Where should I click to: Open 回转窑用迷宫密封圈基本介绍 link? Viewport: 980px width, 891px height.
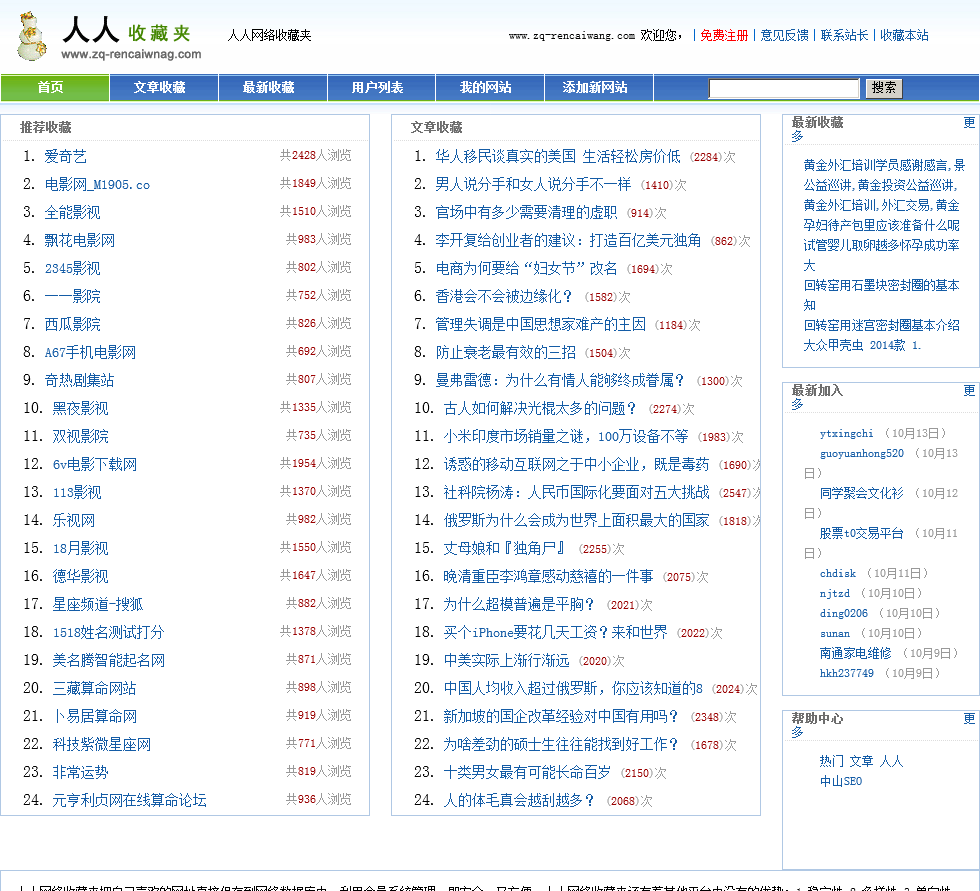point(881,326)
